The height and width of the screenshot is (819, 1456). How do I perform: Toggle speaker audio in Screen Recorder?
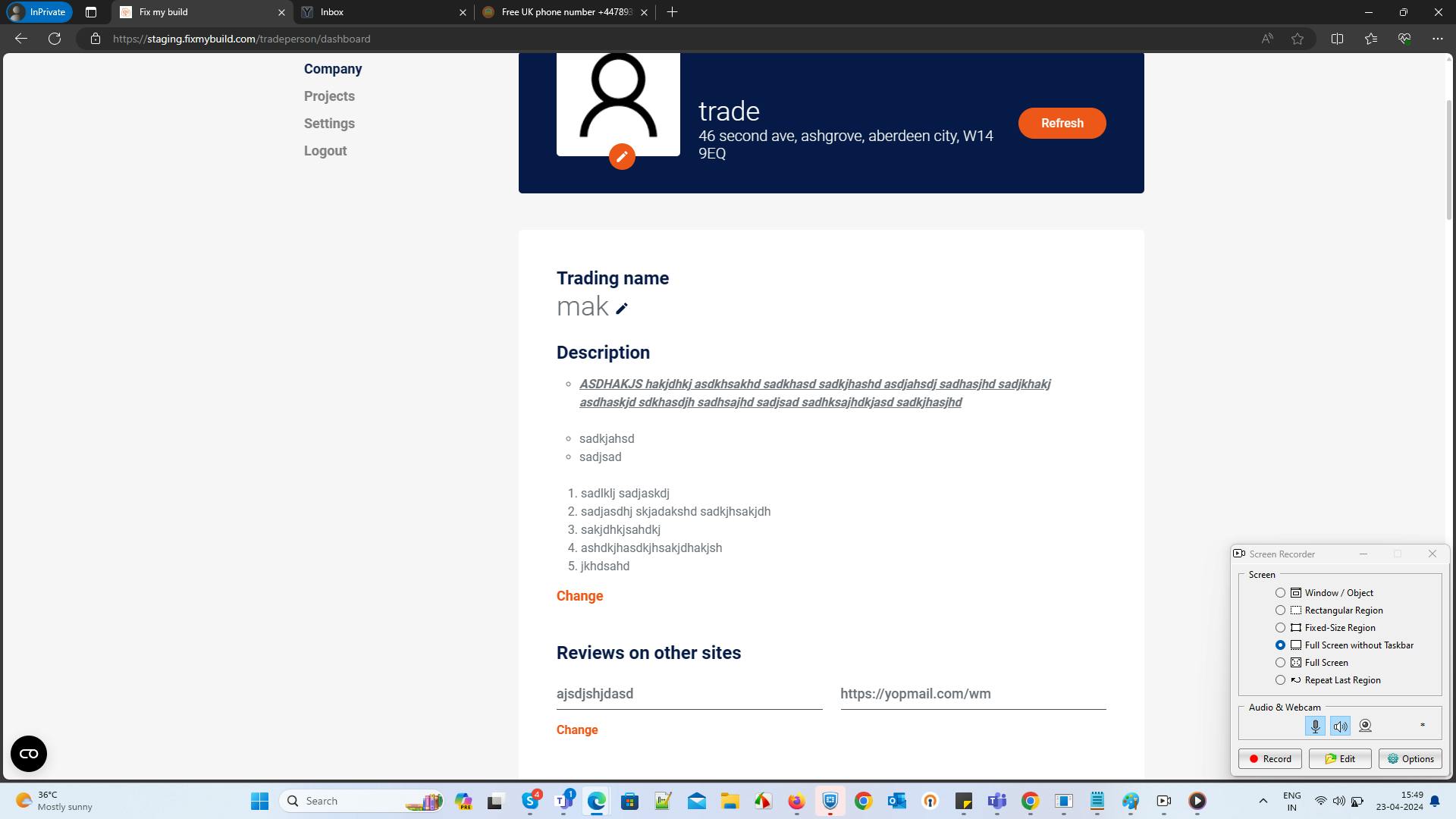[x=1340, y=726]
